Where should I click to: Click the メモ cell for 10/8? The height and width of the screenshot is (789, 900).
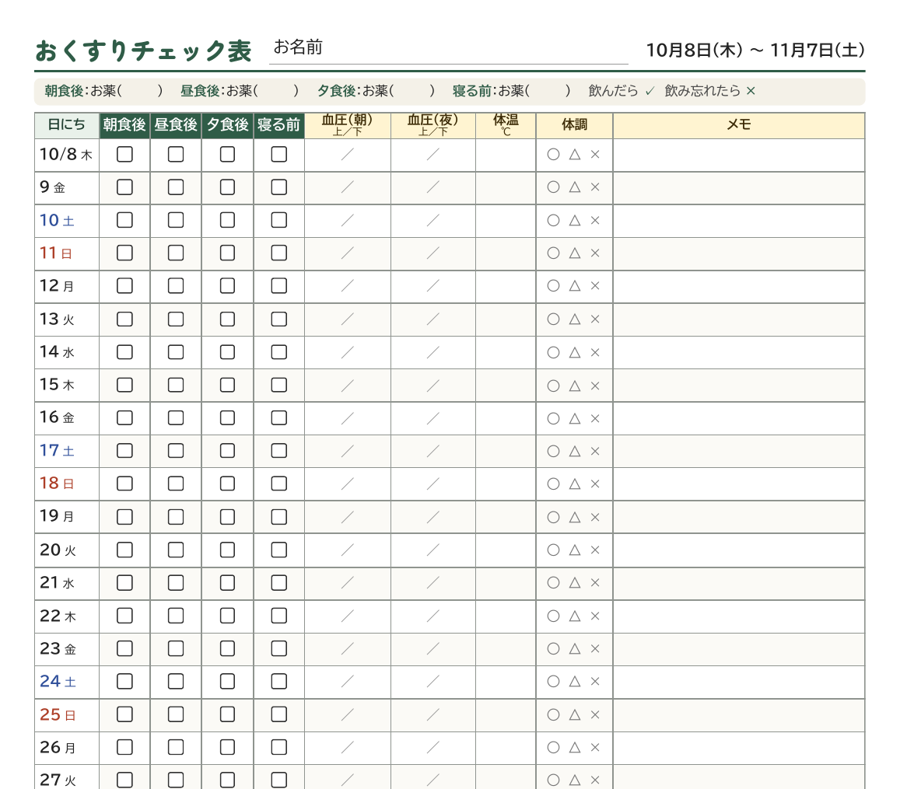(x=739, y=155)
